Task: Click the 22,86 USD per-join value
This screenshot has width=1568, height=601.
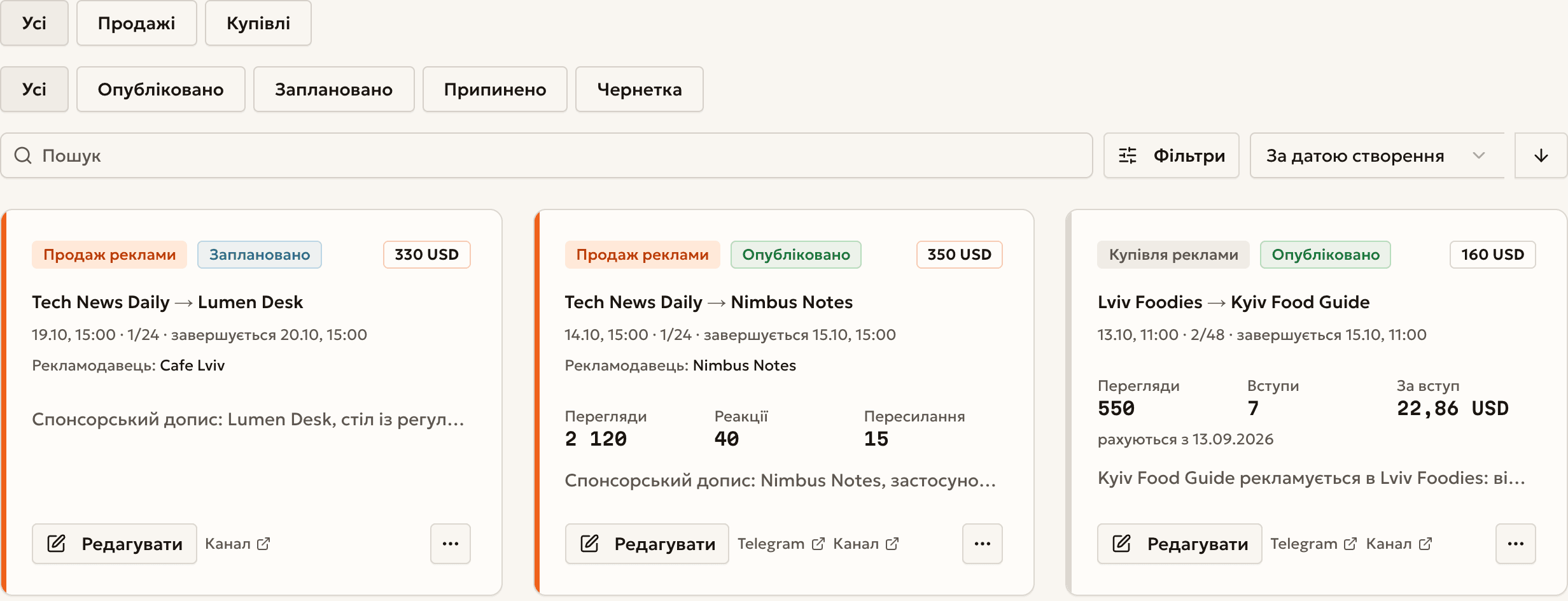Action: 1453,408
